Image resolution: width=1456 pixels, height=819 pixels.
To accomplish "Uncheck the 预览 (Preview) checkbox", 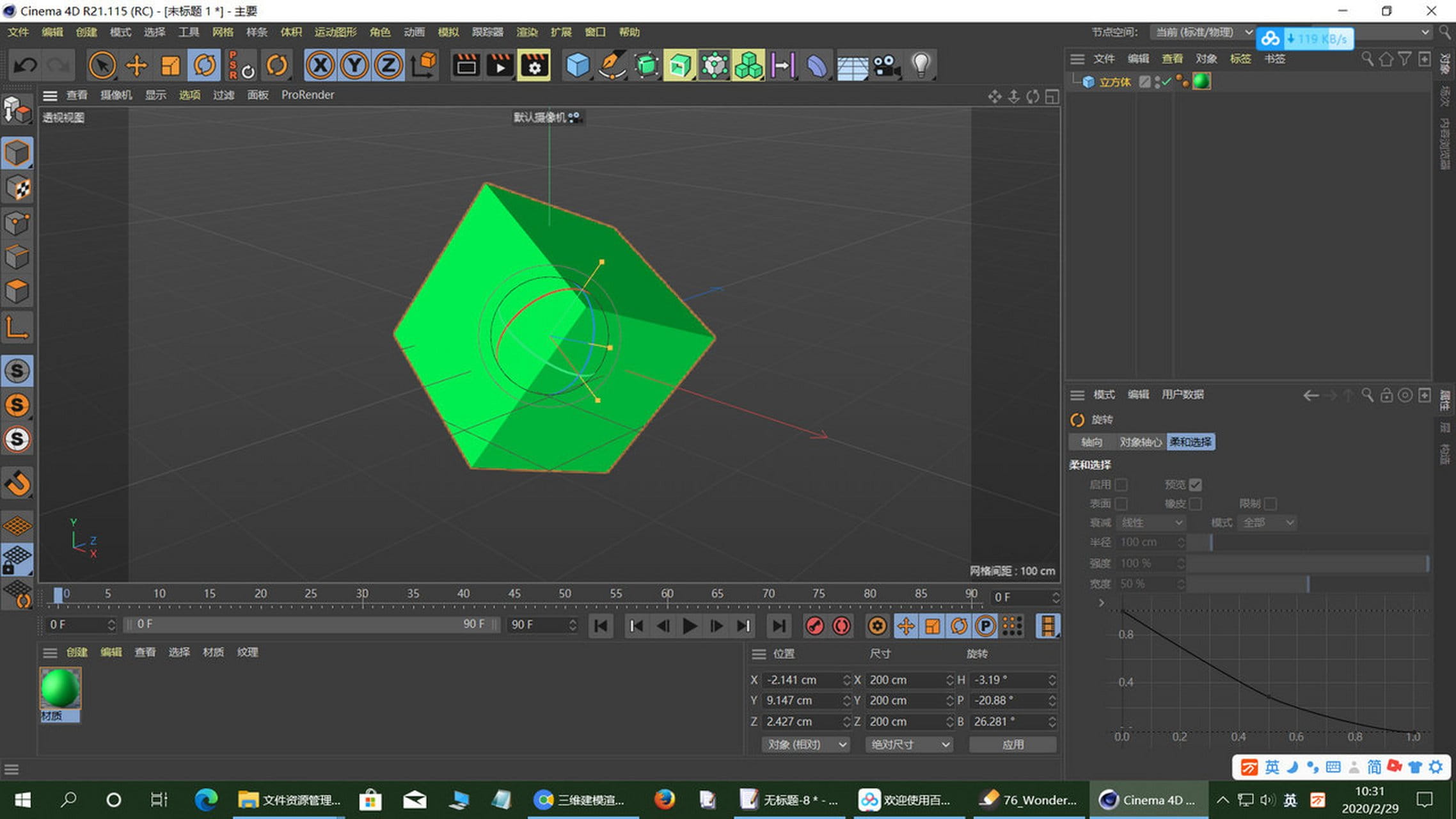I will pyautogui.click(x=1195, y=484).
